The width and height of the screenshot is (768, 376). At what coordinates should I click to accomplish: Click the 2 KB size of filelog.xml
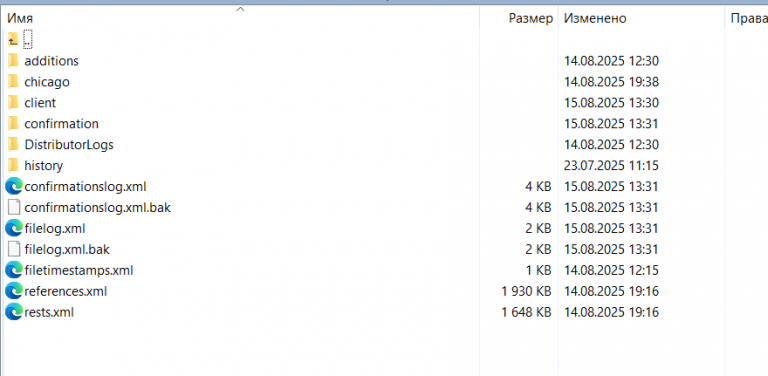click(x=538, y=229)
